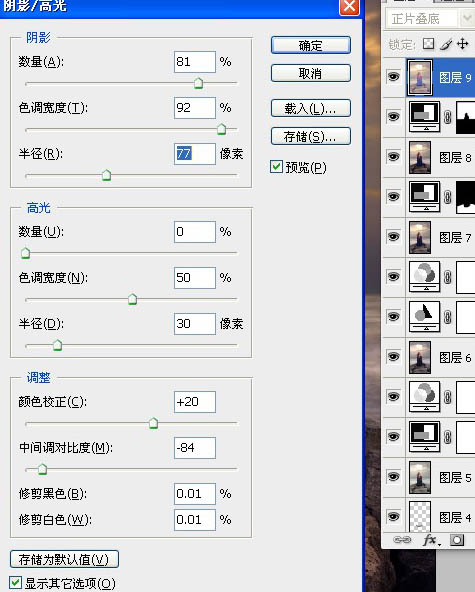Click highlights 色调宽度(N) field showing 50

pos(195,278)
